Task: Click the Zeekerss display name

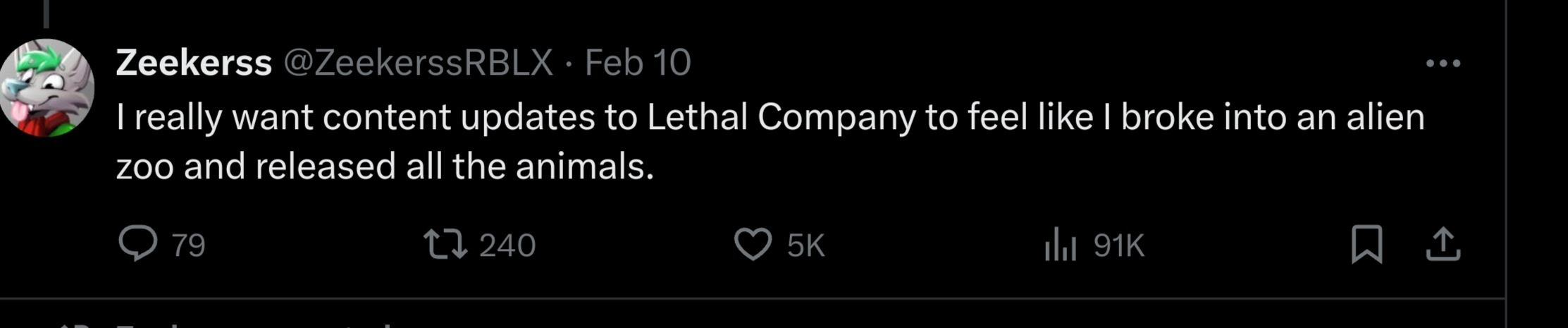Action: coord(194,63)
